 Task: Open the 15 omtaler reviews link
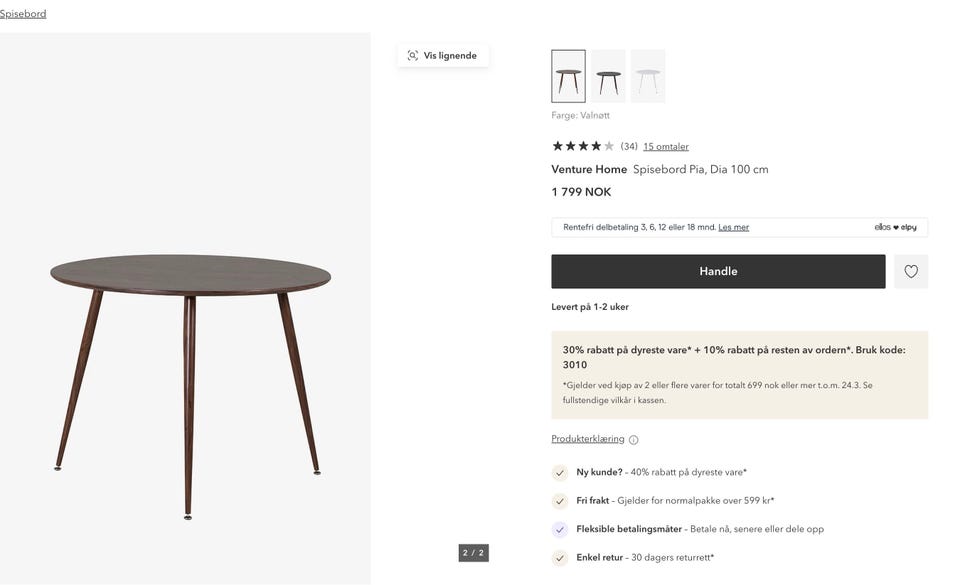point(666,147)
